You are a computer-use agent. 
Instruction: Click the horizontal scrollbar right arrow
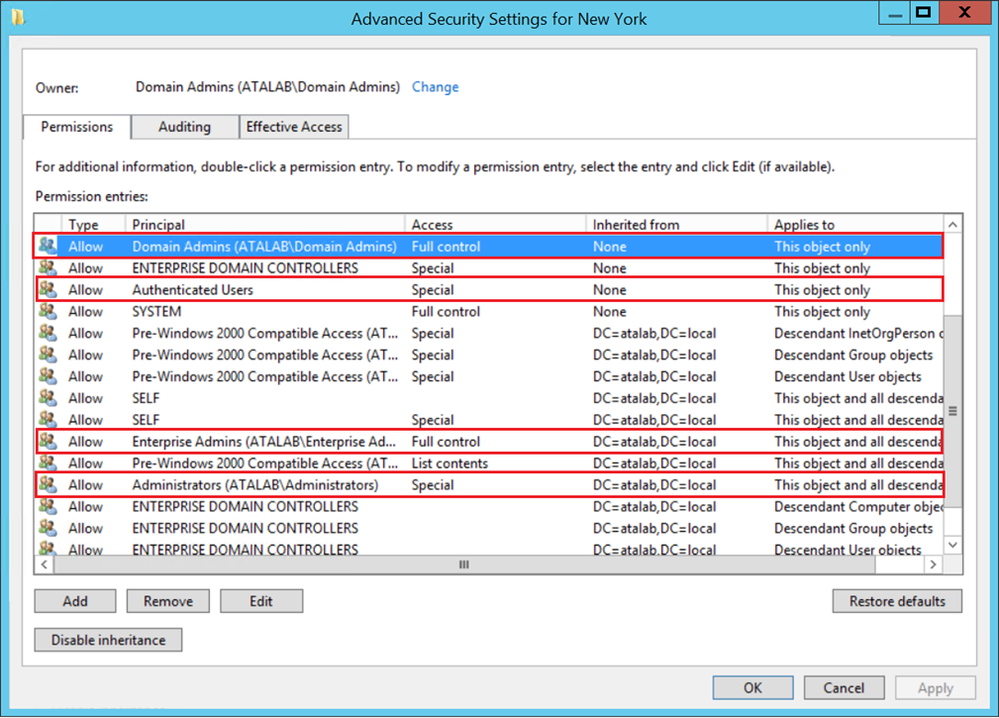pos(933,564)
